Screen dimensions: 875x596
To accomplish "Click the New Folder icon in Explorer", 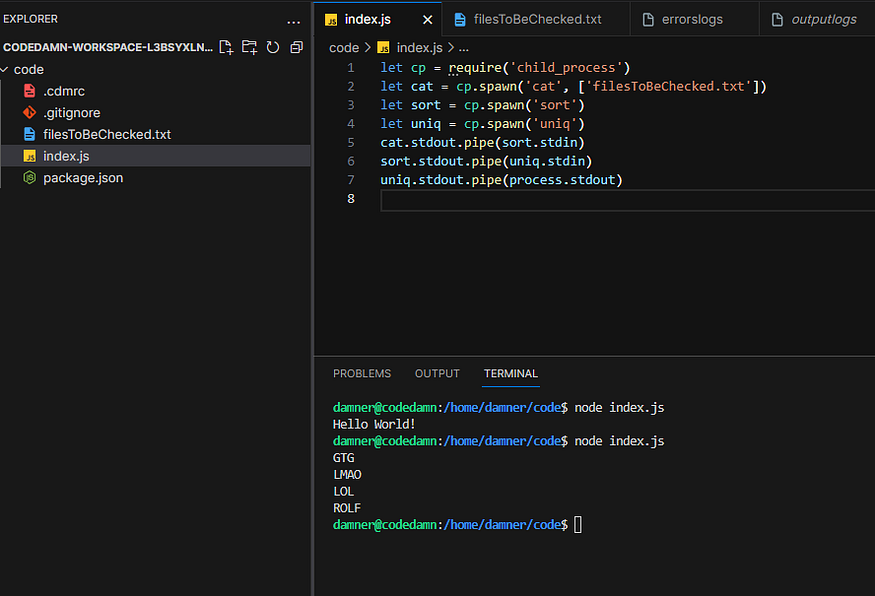I will pos(249,47).
